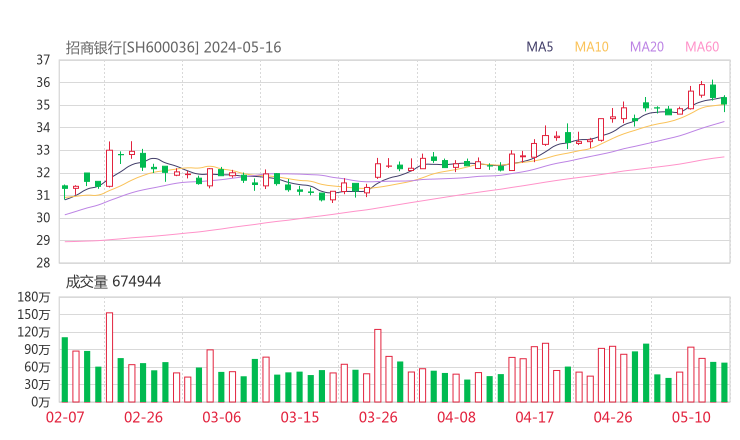Viewport: 740px width, 440px height.
Task: Click the price axis label 34
Action: (x=43, y=127)
